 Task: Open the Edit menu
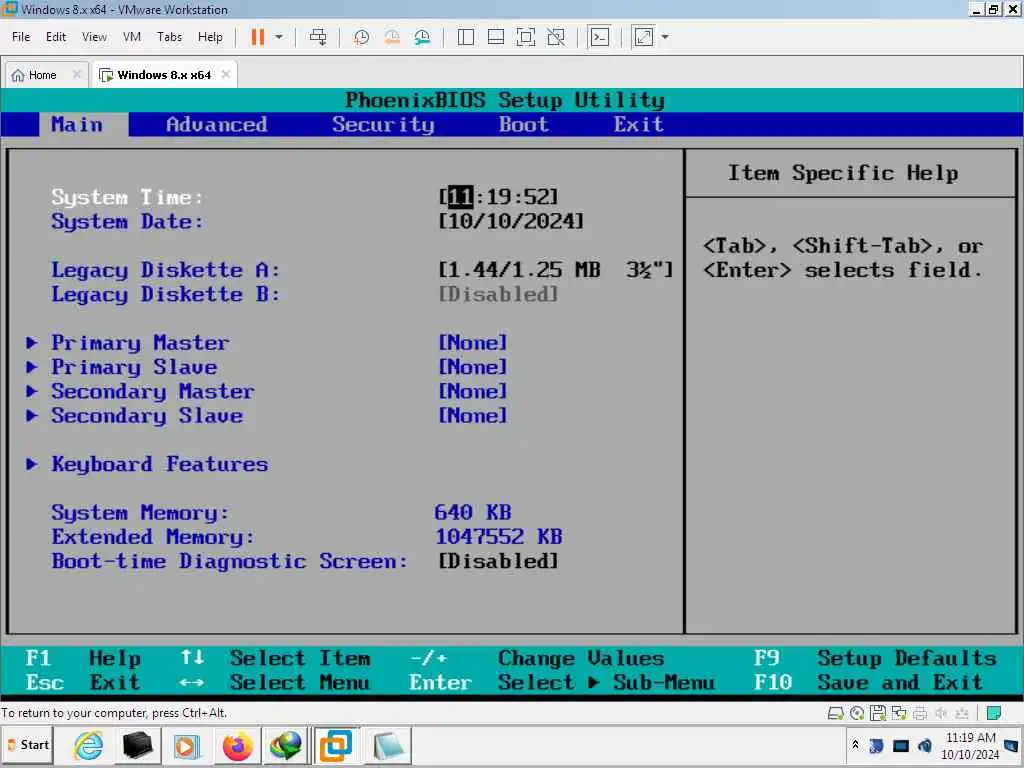pyautogui.click(x=56, y=37)
